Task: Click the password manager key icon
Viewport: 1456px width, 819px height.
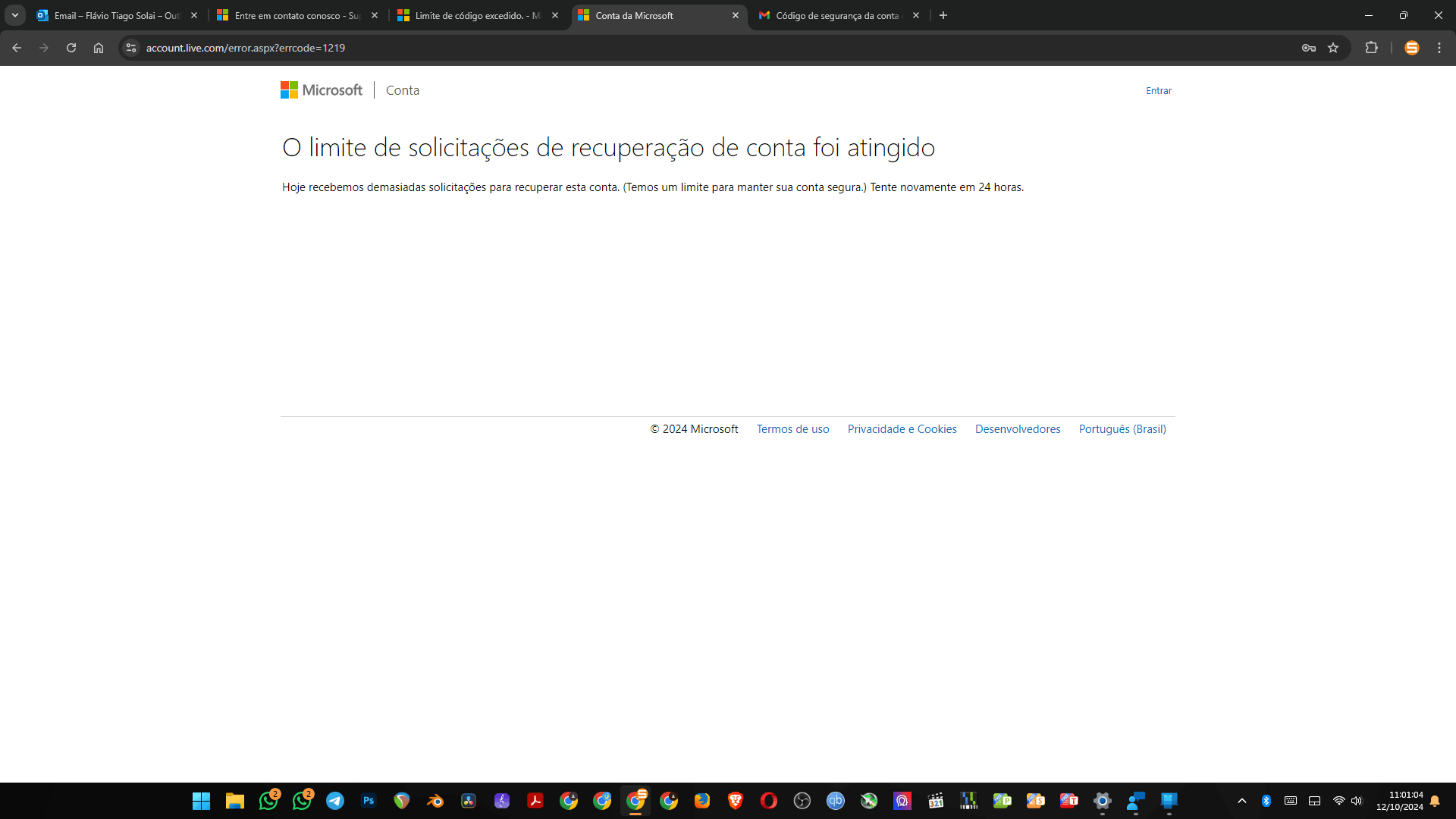Action: pyautogui.click(x=1308, y=48)
